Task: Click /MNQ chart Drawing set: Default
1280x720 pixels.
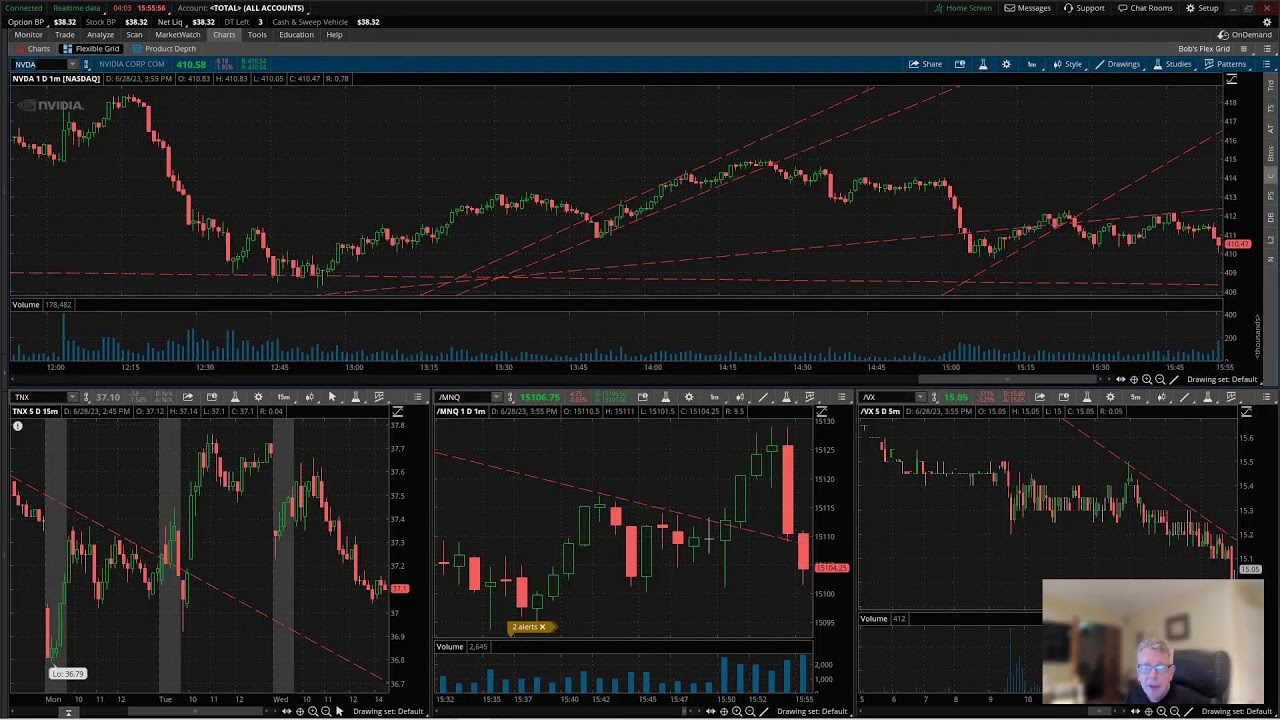Action: [x=812, y=711]
